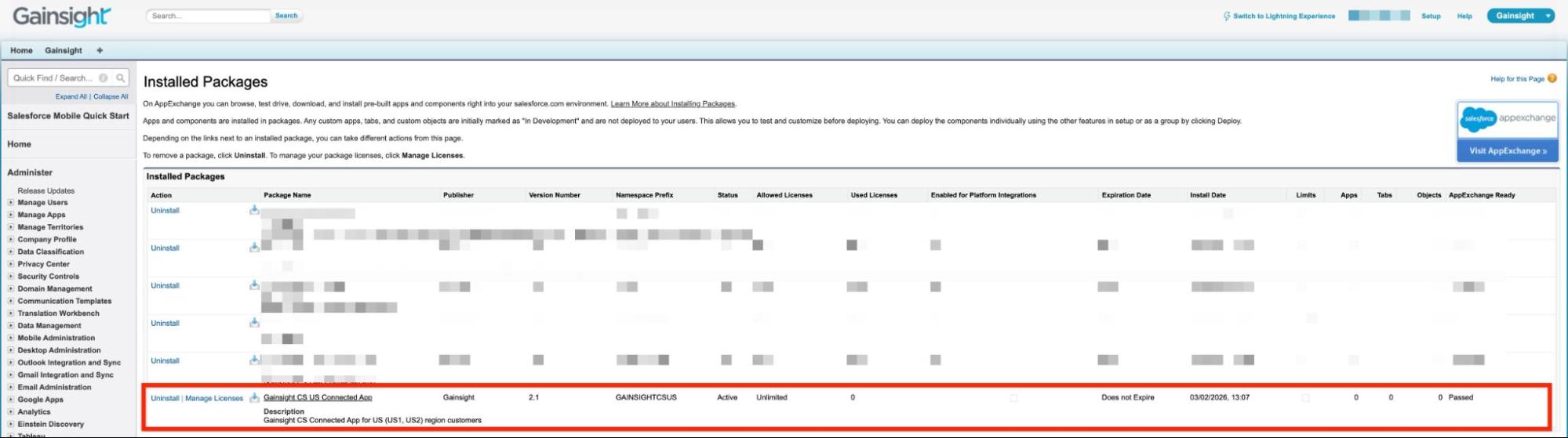1568x438 pixels.
Task: Open Desktop Administration in the sidebar
Action: (60, 350)
